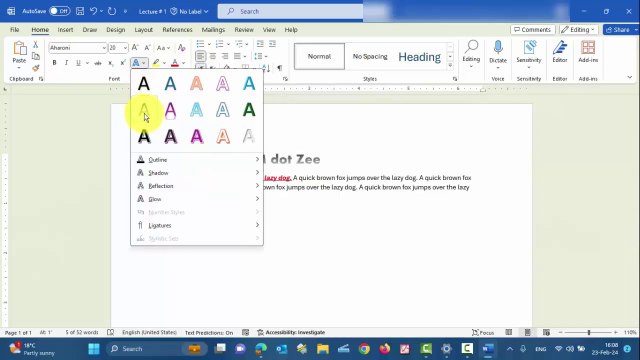
Task: Click the Paste clipboard icon
Action: pos(19,49)
